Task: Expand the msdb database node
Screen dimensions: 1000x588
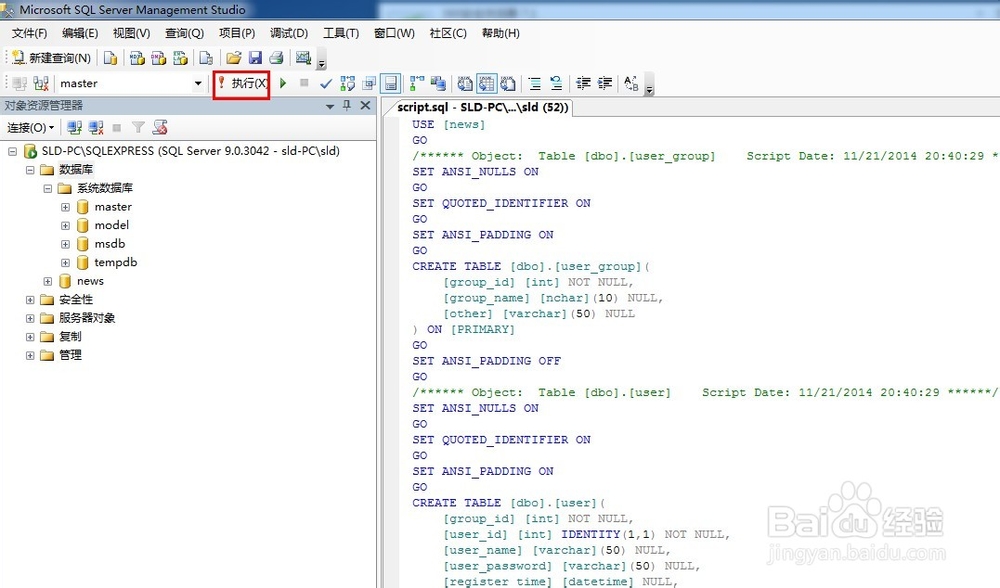Action: pyautogui.click(x=66, y=244)
